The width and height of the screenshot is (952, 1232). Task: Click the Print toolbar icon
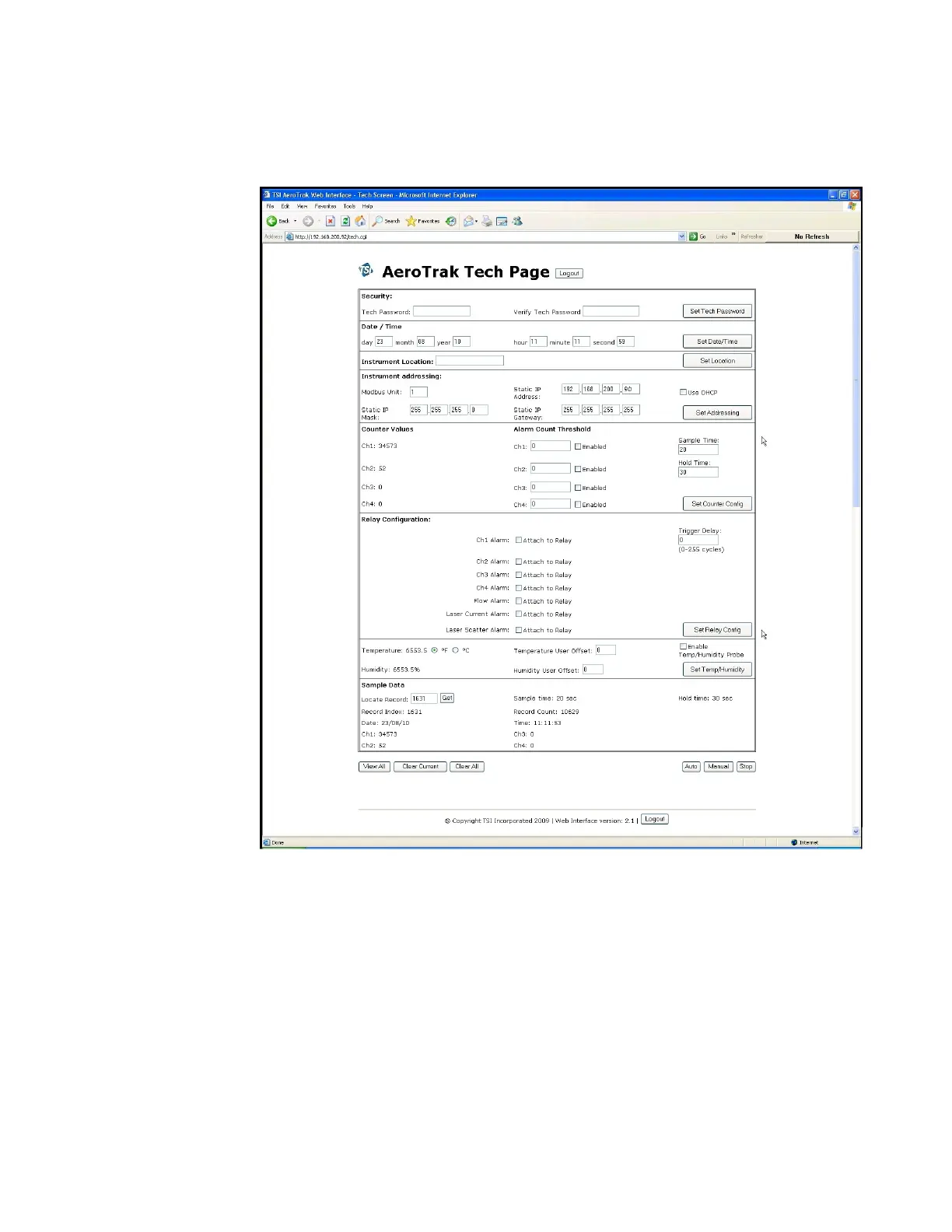[487, 221]
